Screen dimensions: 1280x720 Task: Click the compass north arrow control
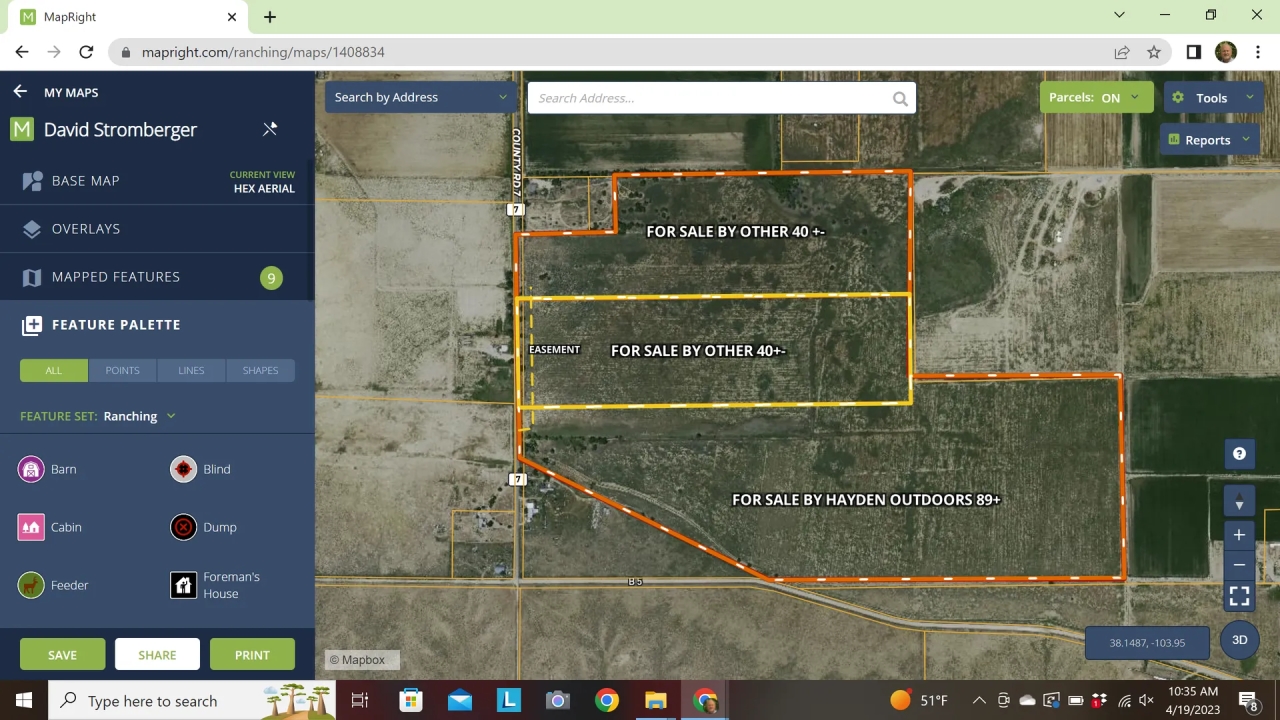tap(1239, 502)
